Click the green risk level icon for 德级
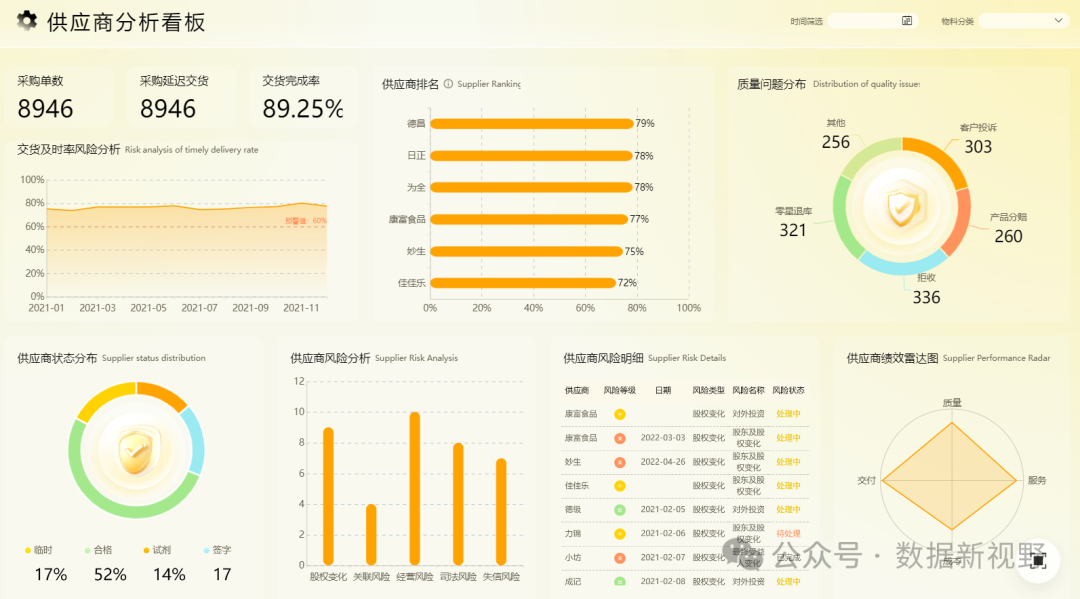Viewport: 1080px width, 599px height. pos(619,510)
